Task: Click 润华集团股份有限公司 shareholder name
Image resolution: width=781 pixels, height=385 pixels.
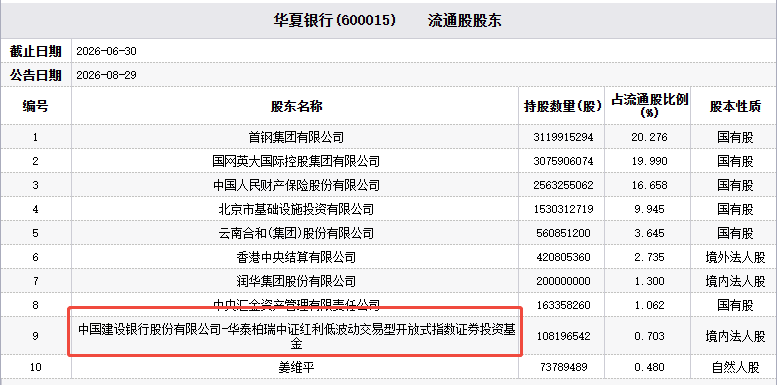Action: click(x=296, y=281)
